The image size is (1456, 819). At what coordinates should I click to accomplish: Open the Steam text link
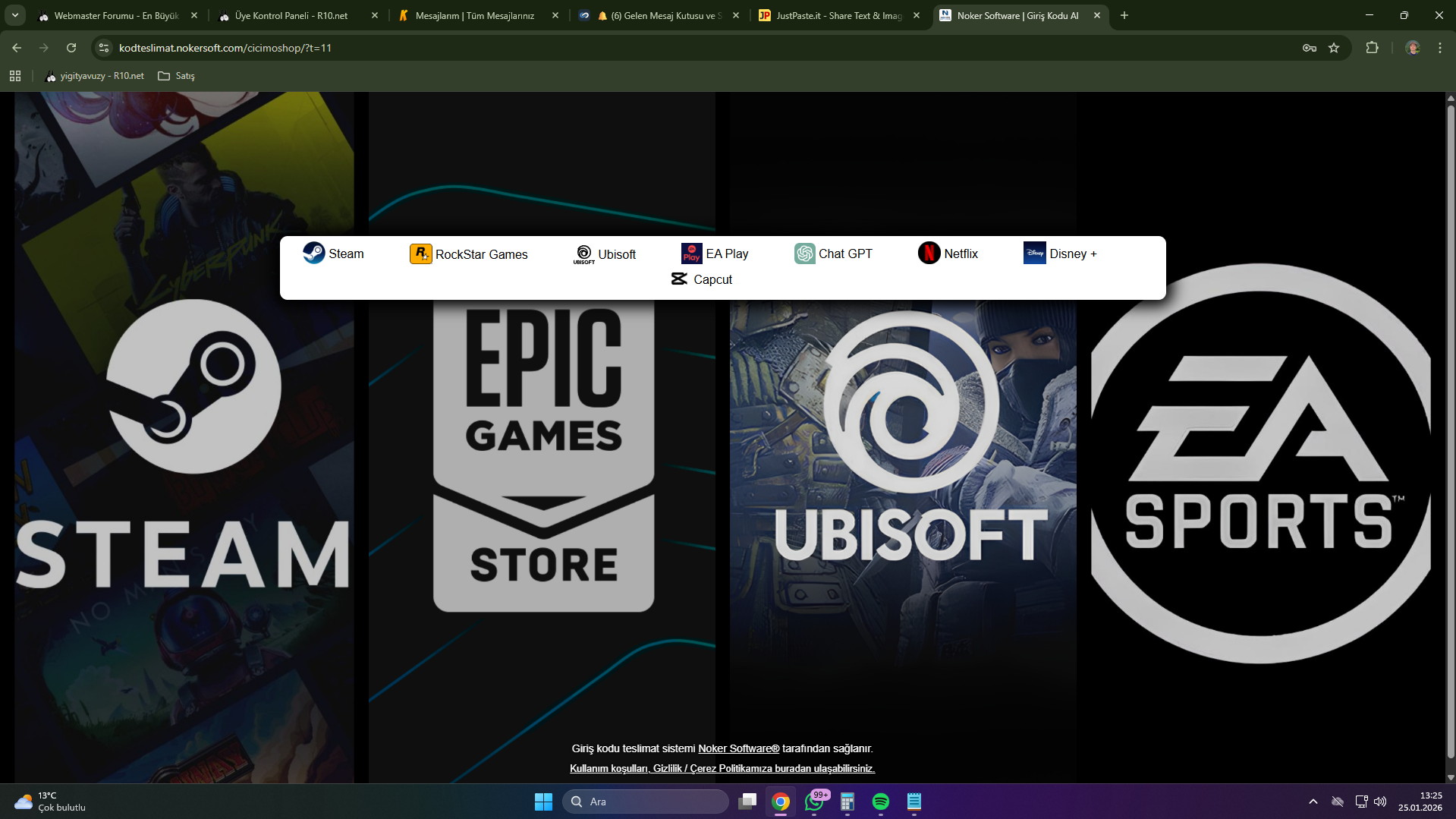(x=346, y=254)
